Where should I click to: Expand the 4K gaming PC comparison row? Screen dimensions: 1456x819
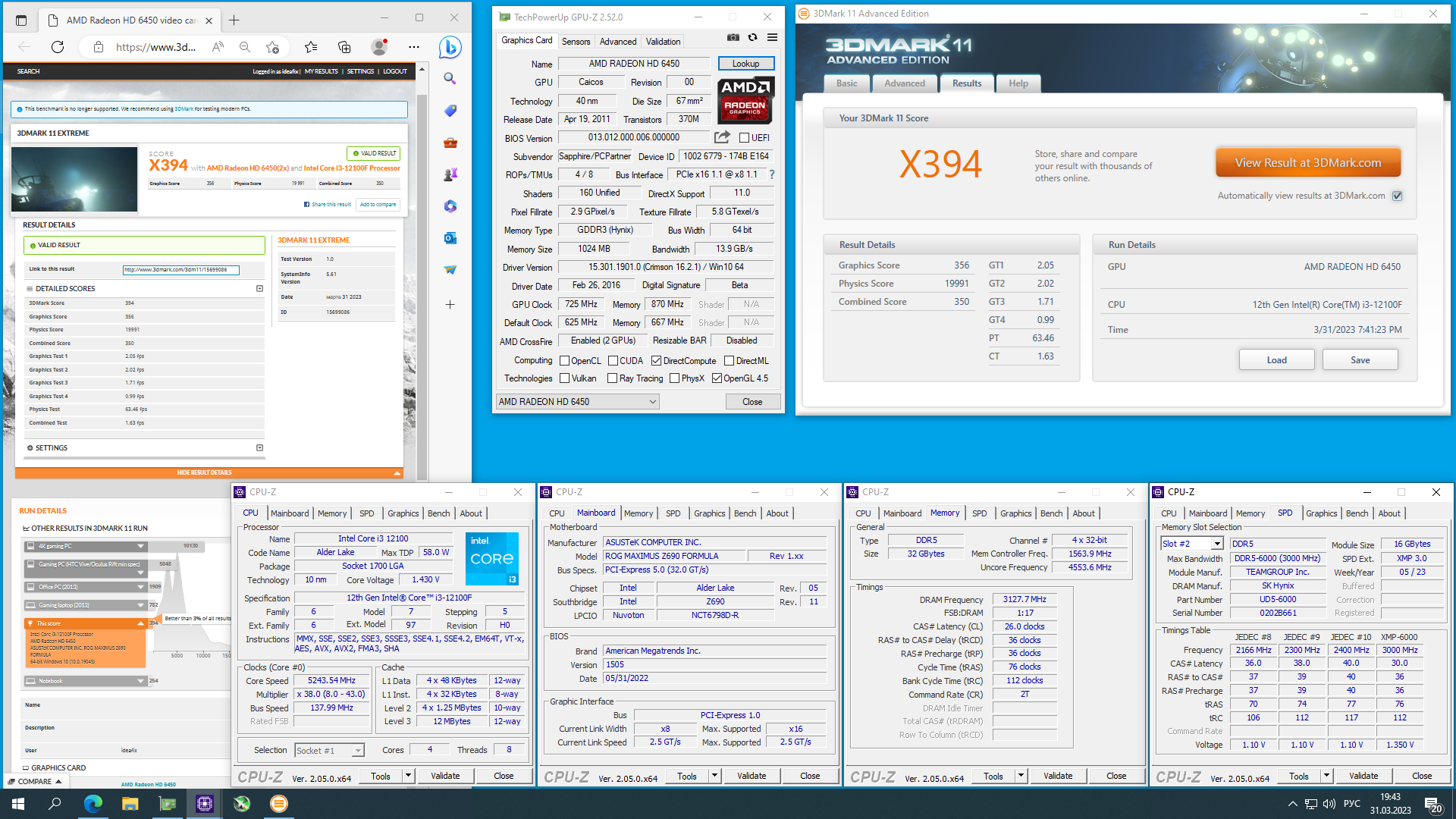pyautogui.click(x=140, y=546)
